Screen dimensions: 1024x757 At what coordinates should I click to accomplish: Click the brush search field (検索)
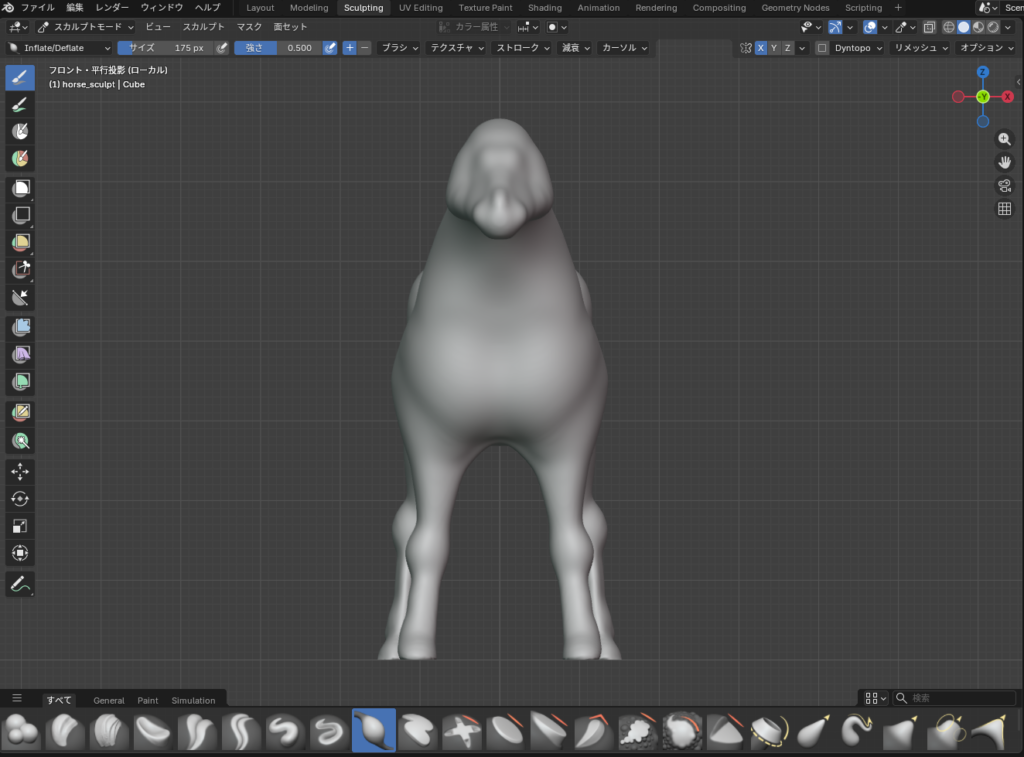point(955,698)
